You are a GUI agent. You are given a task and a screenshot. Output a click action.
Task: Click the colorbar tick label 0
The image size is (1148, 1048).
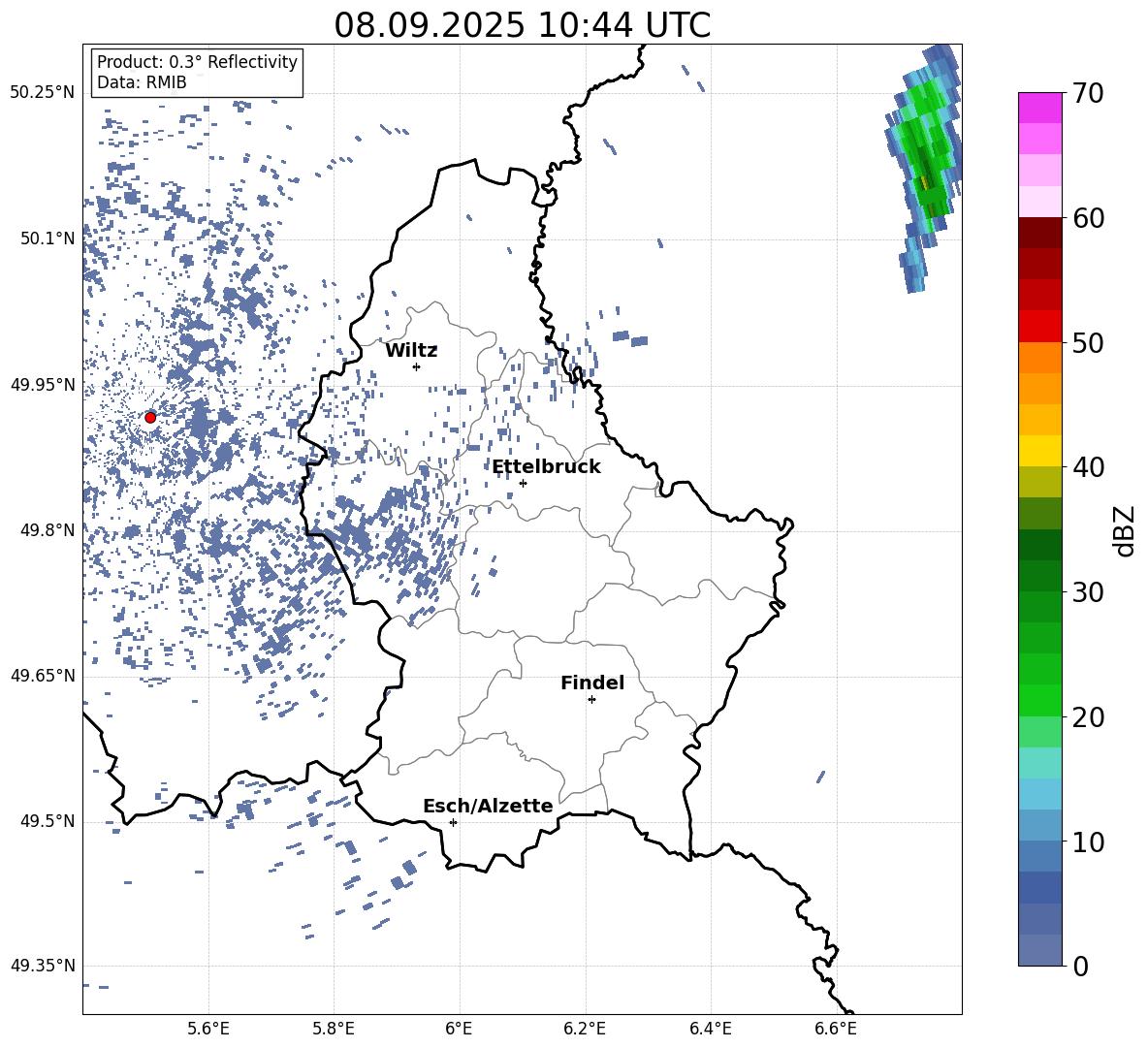[x=1080, y=966]
